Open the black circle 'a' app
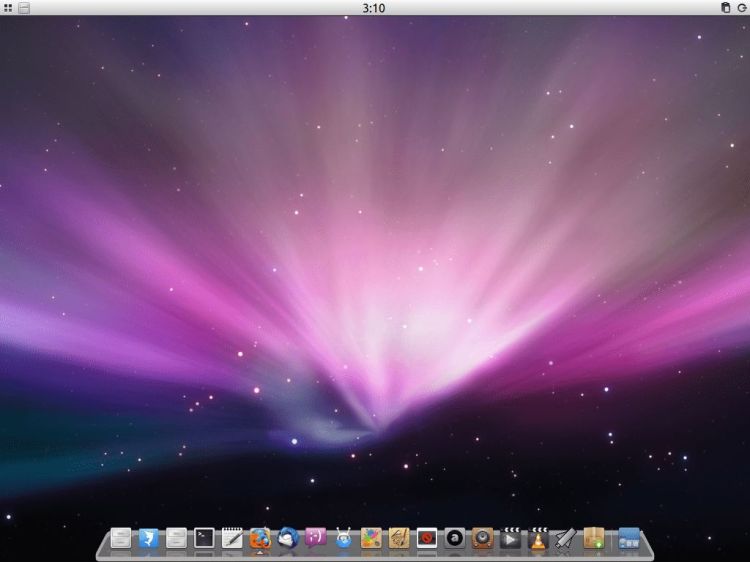 [455, 539]
